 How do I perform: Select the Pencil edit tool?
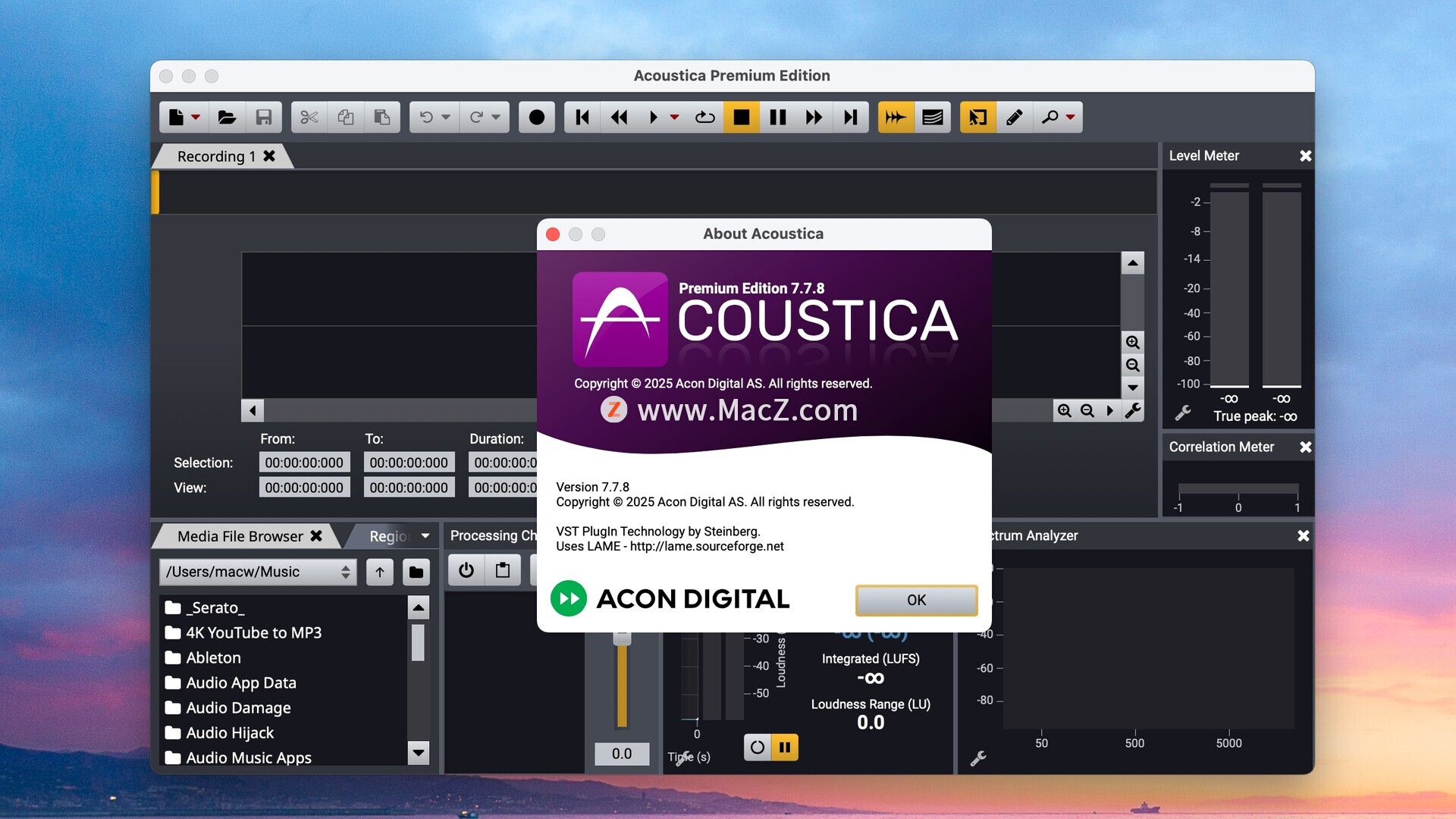click(1015, 117)
